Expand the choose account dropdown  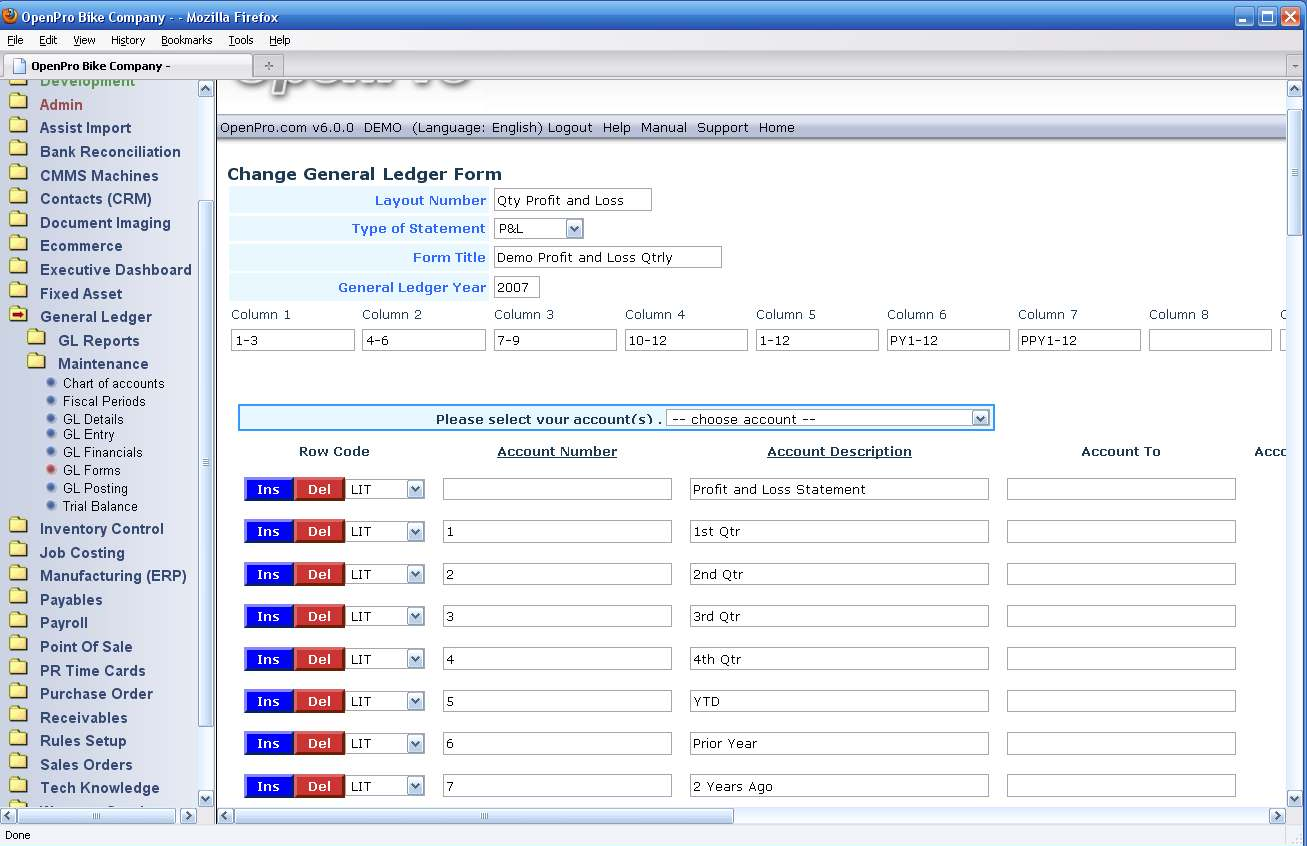[x=980, y=419]
